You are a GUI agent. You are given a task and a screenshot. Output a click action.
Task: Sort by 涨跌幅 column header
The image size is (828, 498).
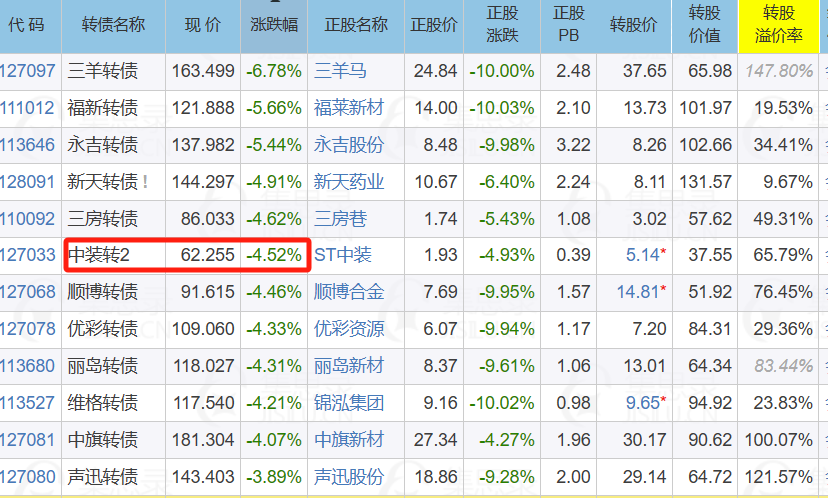tap(274, 25)
